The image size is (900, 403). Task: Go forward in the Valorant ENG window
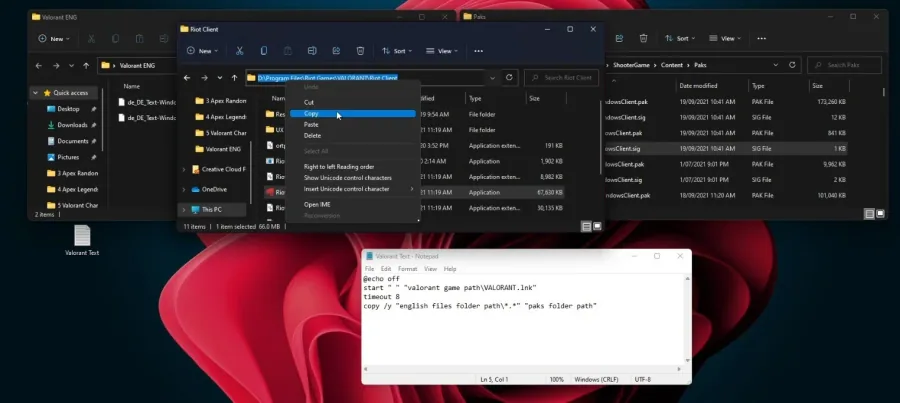[56, 65]
